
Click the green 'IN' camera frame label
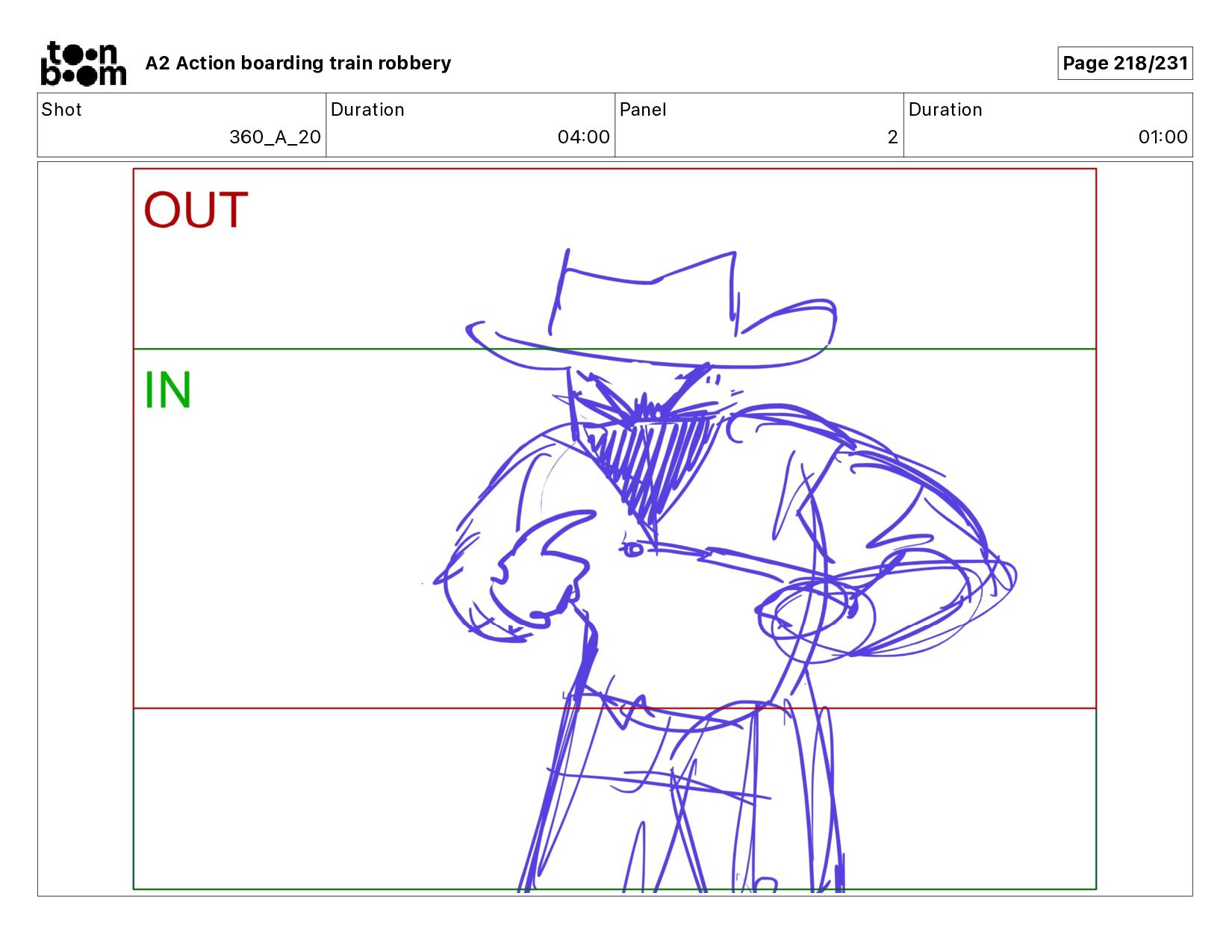[x=168, y=390]
